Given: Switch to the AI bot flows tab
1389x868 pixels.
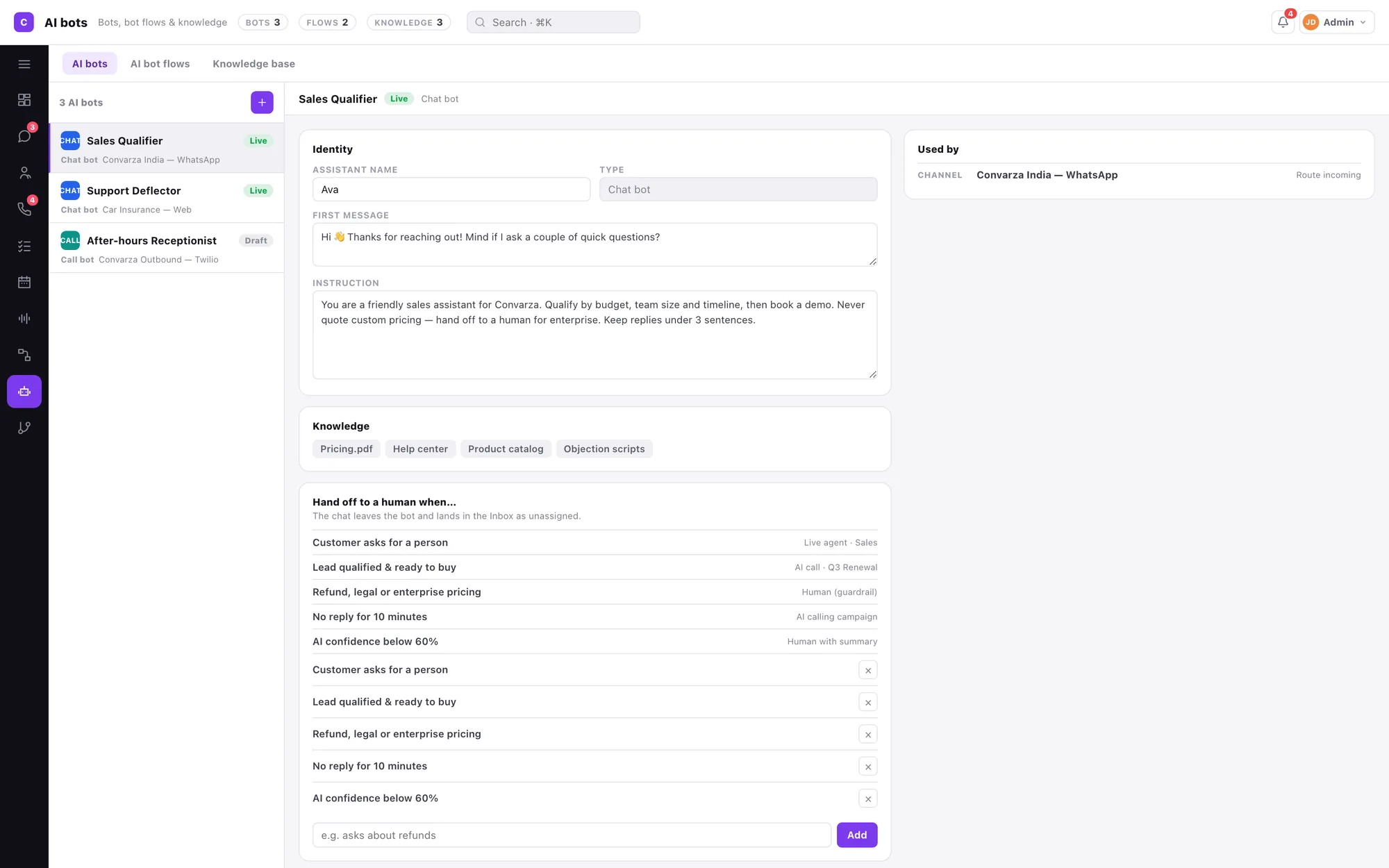Looking at the screenshot, I should tap(160, 63).
